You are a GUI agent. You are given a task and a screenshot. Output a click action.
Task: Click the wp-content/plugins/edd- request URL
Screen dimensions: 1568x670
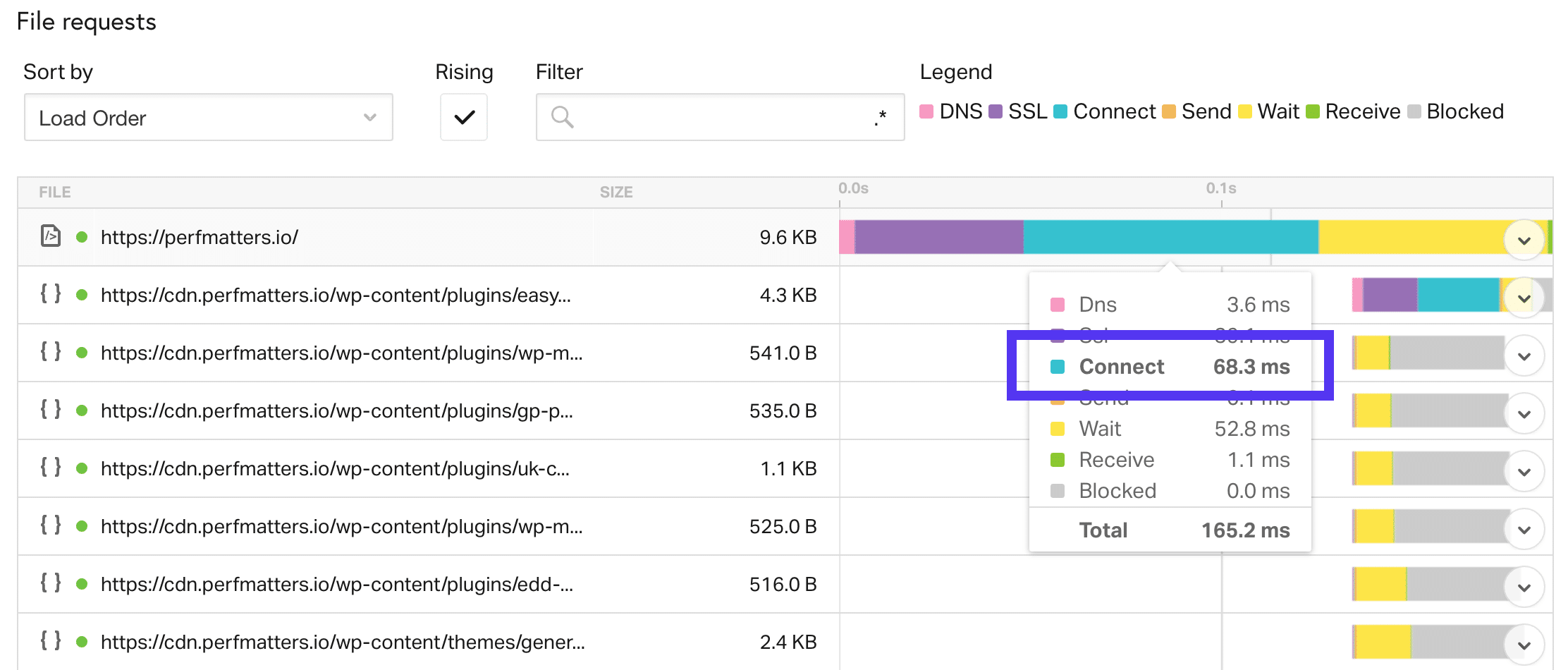click(x=338, y=584)
